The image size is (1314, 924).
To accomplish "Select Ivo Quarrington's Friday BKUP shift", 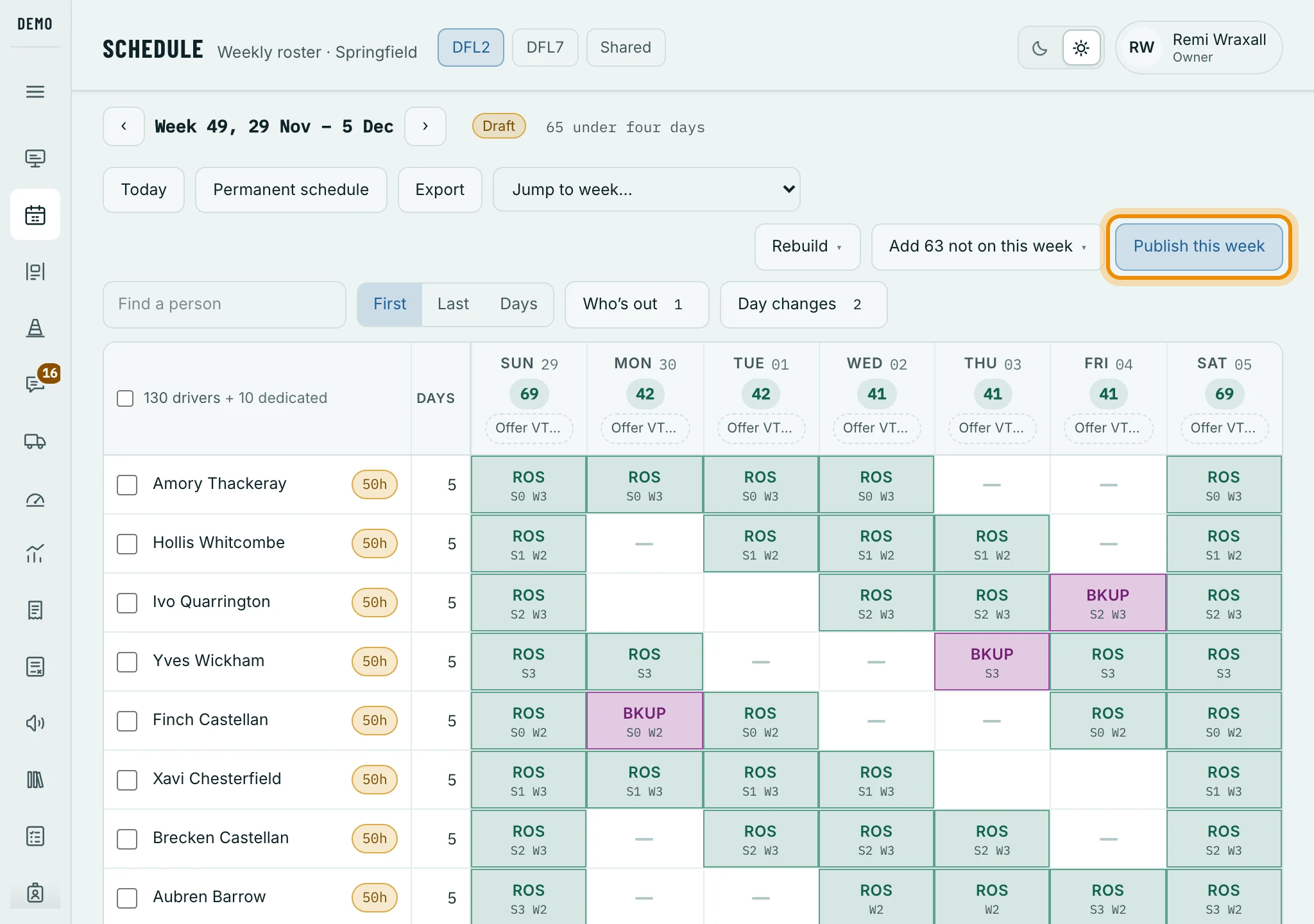I will click(1107, 603).
